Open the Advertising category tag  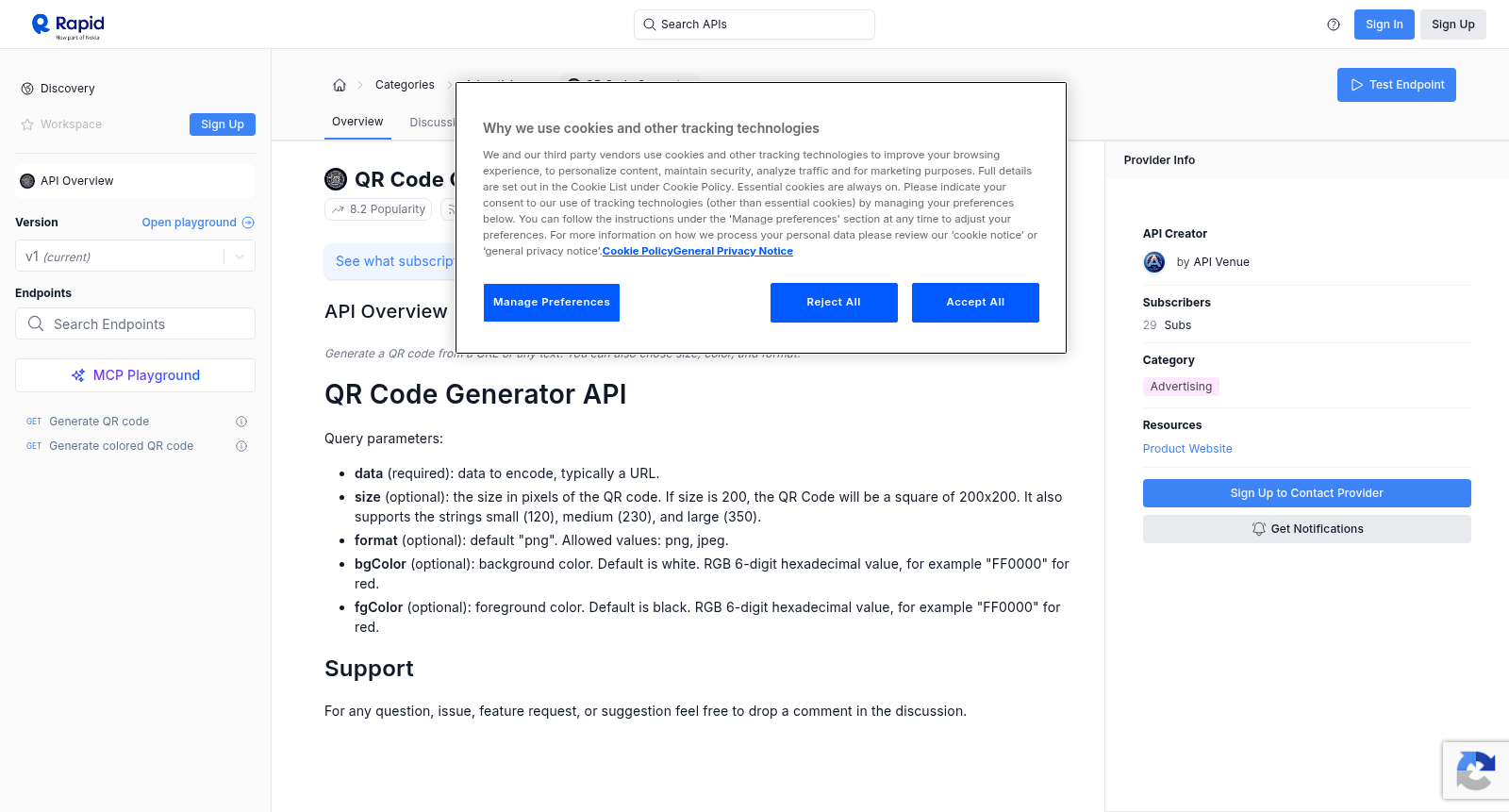click(1181, 387)
